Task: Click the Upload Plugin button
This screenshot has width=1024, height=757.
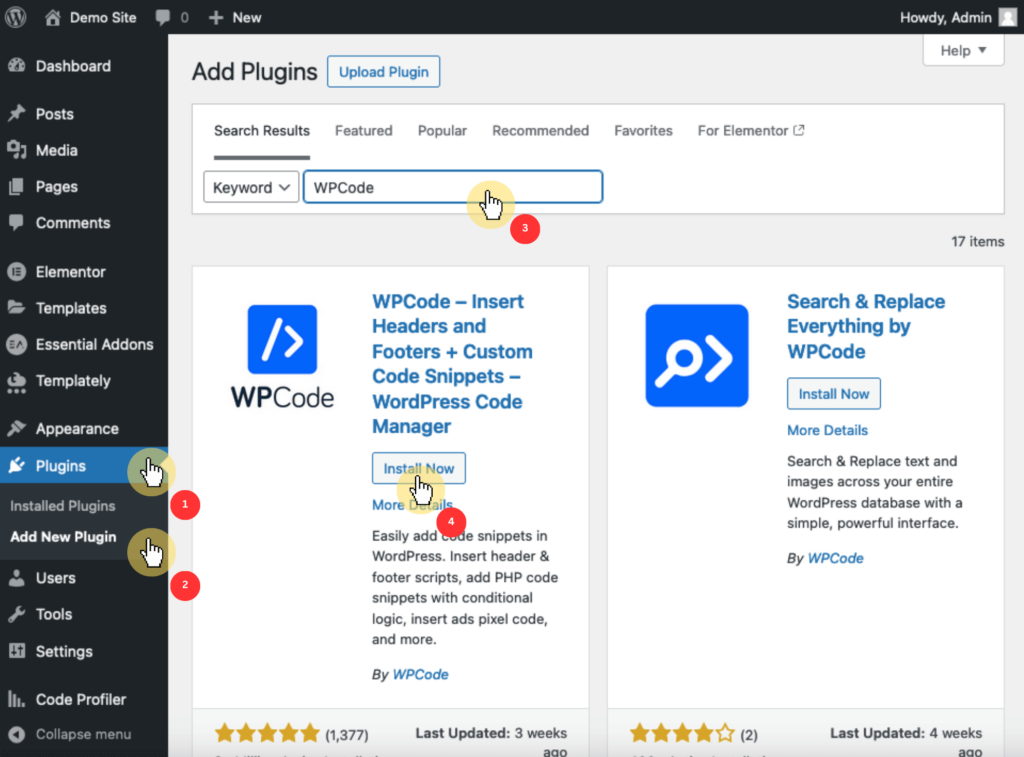Action: pos(383,72)
